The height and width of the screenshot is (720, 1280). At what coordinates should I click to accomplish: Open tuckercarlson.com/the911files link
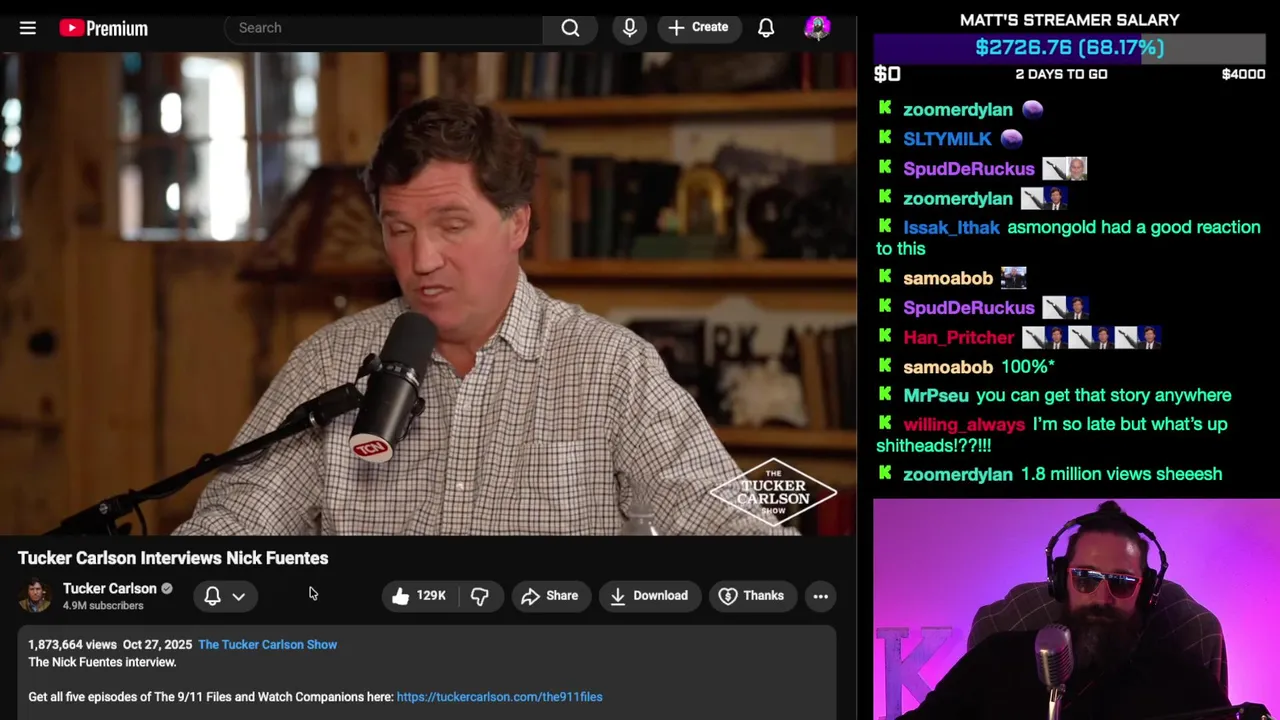pyautogui.click(x=500, y=697)
